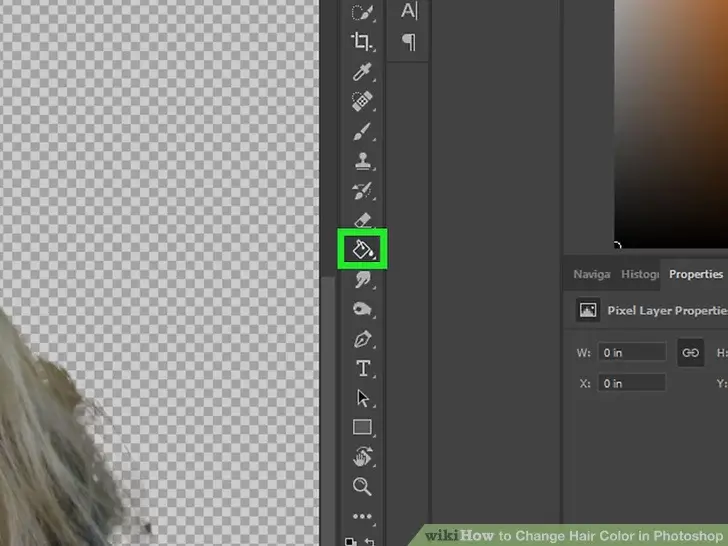728x546 pixels.
Task: Click inside the color picker gradient field
Action: (x=670, y=120)
